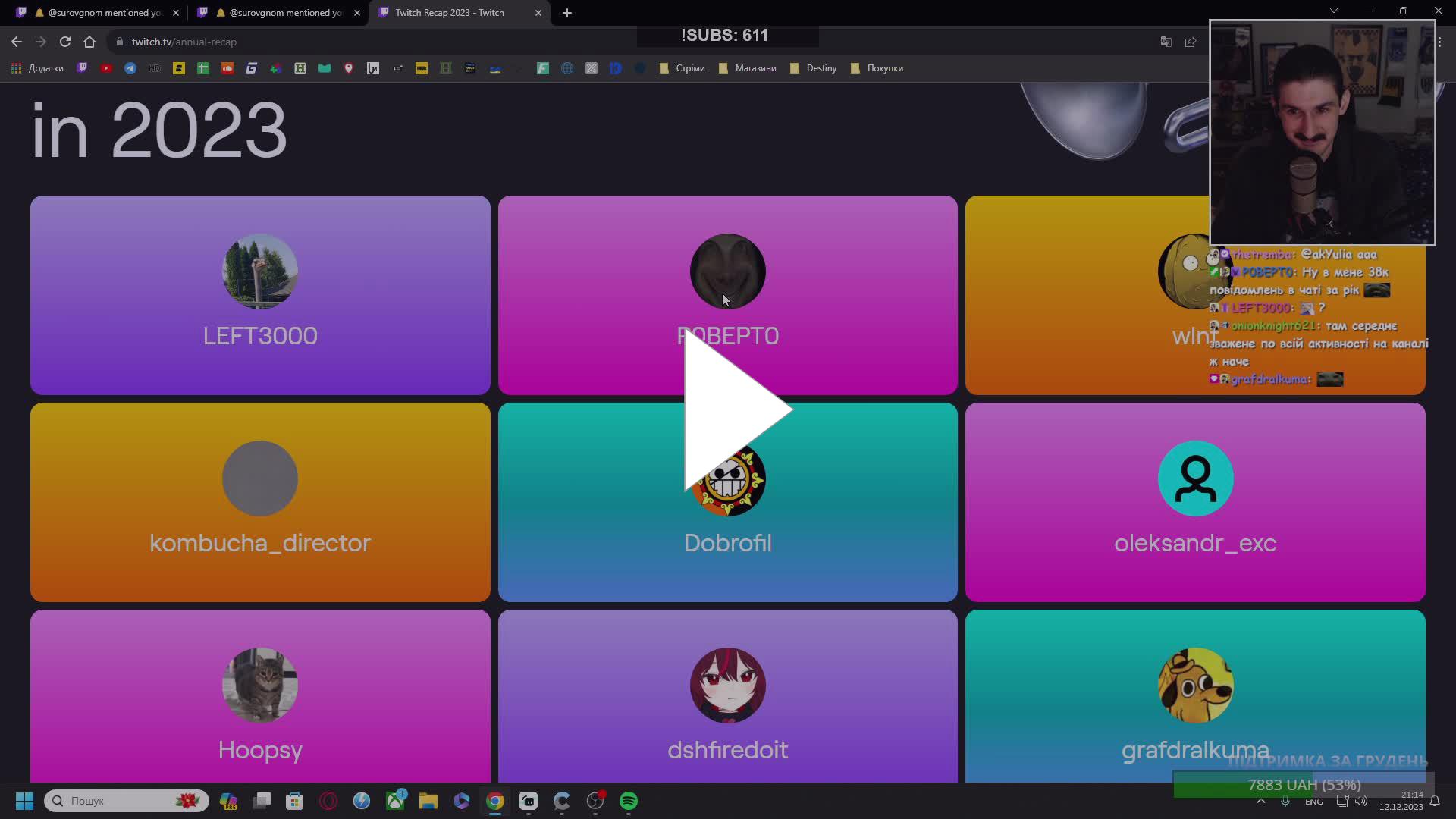
Task: Open the YouTube bookmark
Action: point(106,67)
